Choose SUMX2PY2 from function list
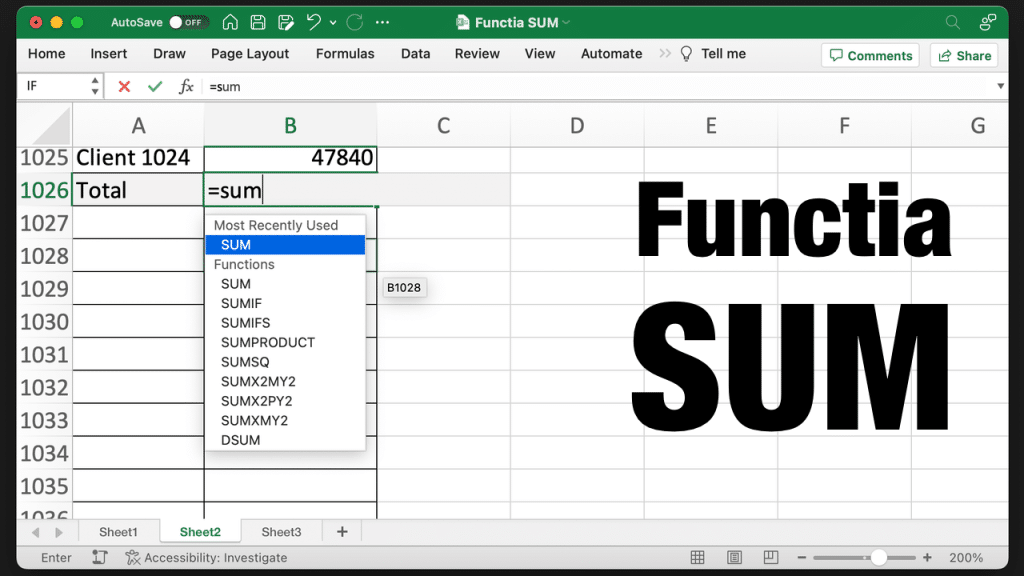Screen dimensions: 1024x576 click(285, 402)
